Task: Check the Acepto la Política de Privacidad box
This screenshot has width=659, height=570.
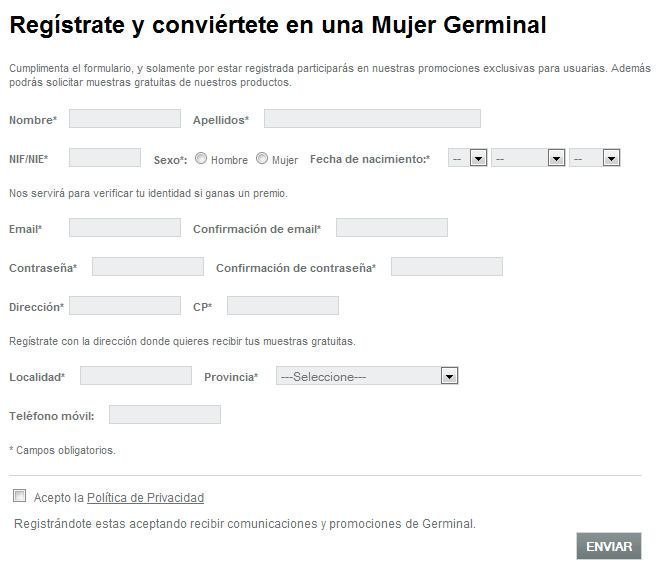Action: click(x=19, y=496)
